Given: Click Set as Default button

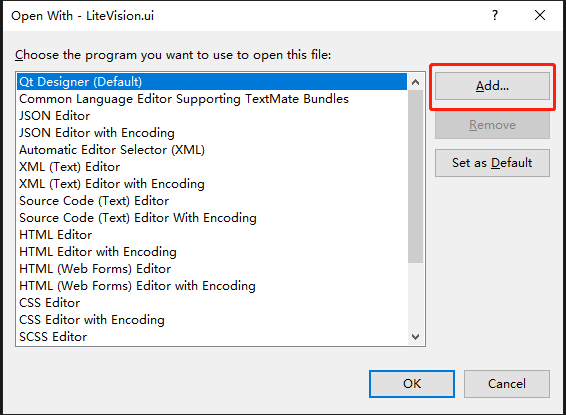Looking at the screenshot, I should click(x=492, y=163).
